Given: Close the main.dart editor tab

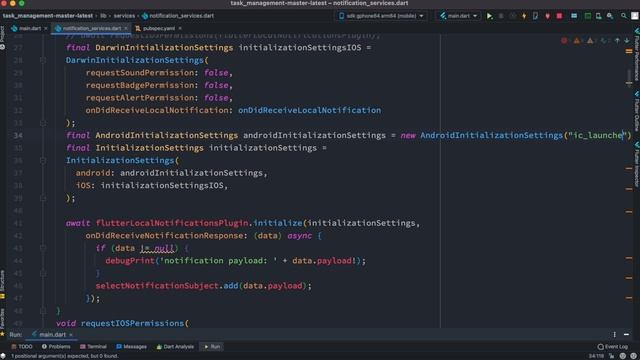Looking at the screenshot, I should 46,29.
